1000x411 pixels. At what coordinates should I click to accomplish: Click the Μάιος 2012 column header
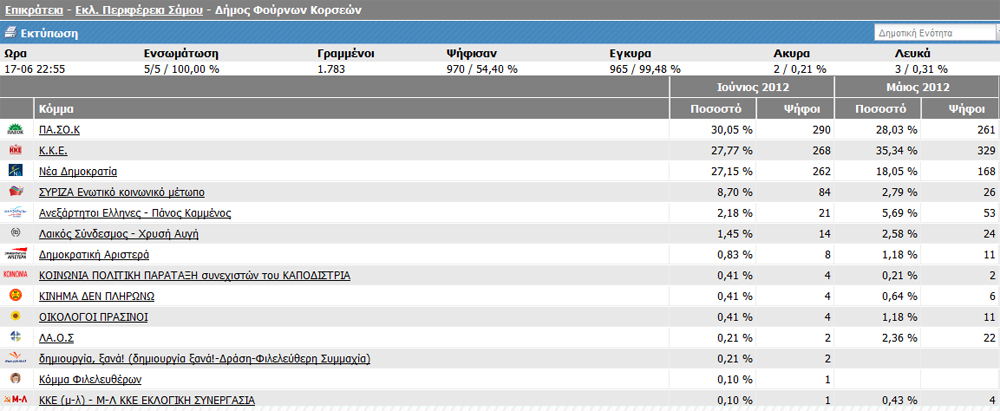coord(916,87)
